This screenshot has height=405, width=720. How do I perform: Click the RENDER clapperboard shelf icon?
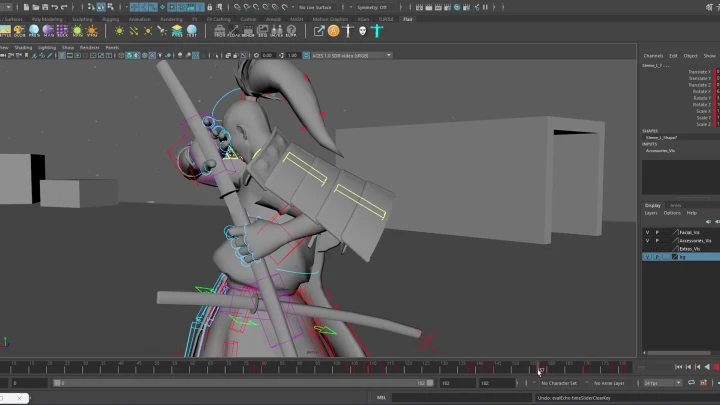pos(248,31)
